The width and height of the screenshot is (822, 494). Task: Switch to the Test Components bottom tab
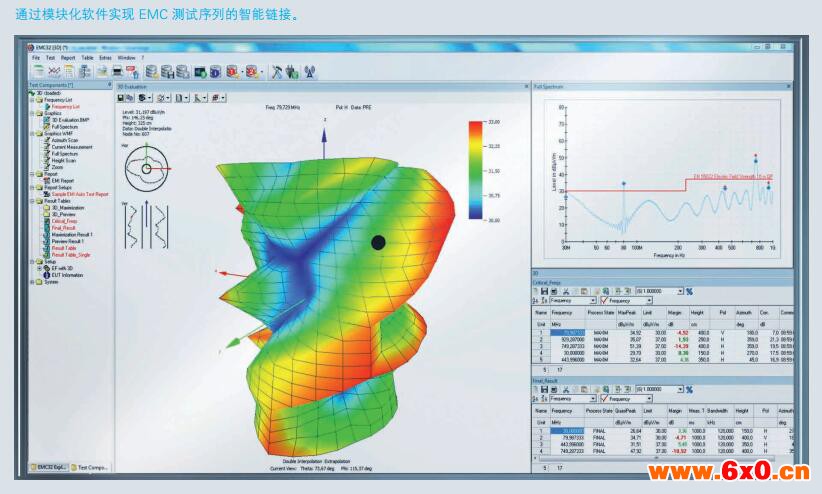(x=90, y=467)
